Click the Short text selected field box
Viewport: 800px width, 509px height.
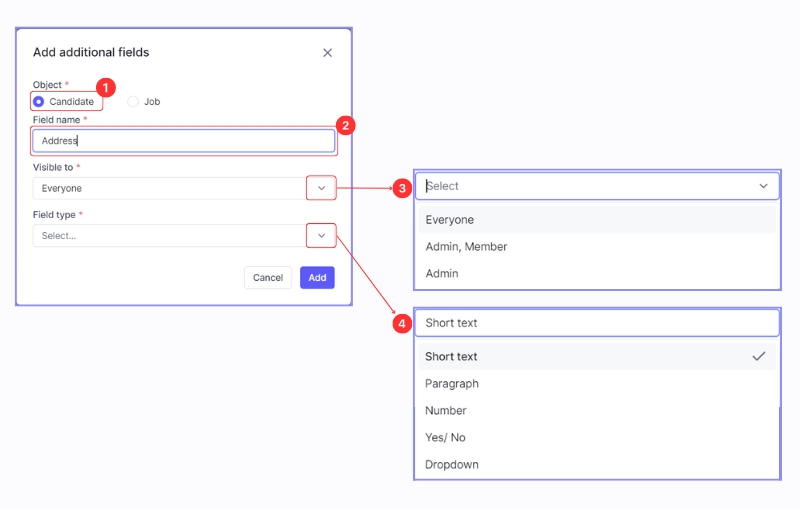tap(596, 323)
